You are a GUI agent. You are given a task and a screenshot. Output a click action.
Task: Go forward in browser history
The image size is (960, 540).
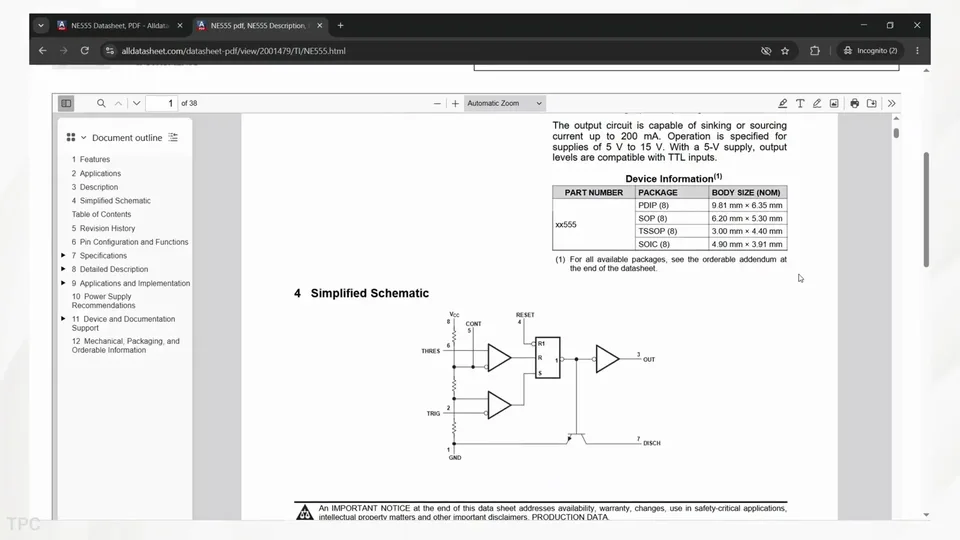tap(64, 51)
